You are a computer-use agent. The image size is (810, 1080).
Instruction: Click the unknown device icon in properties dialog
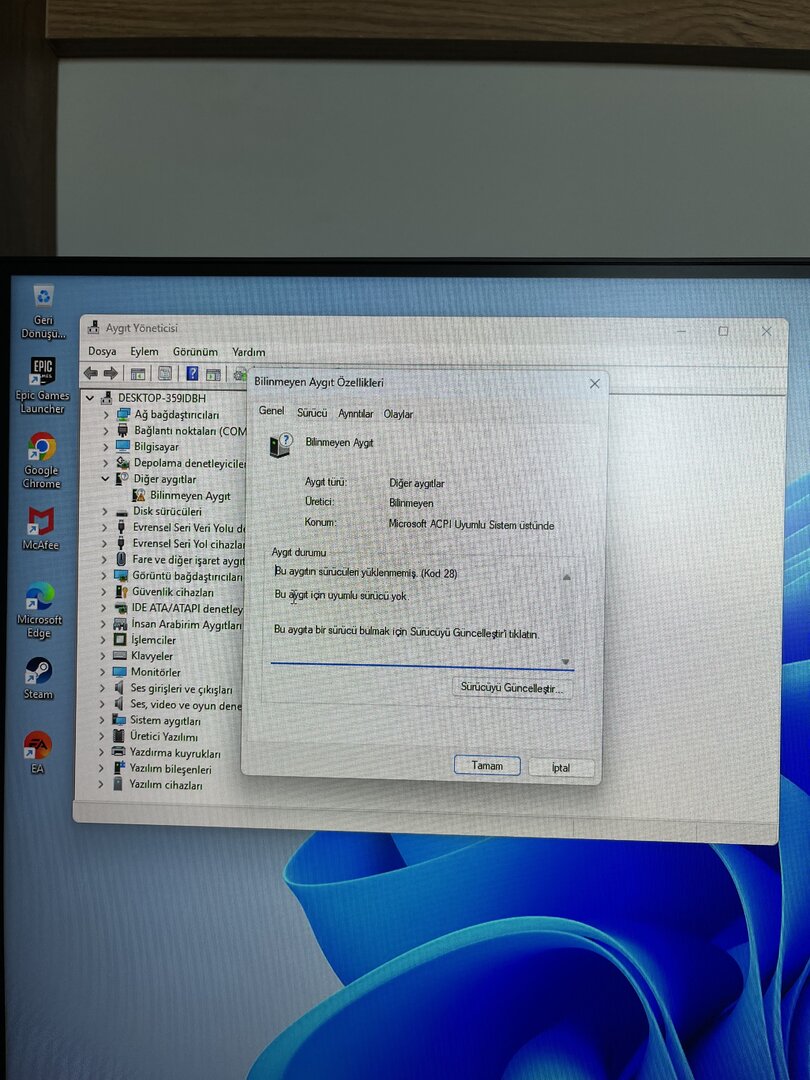pos(281,445)
